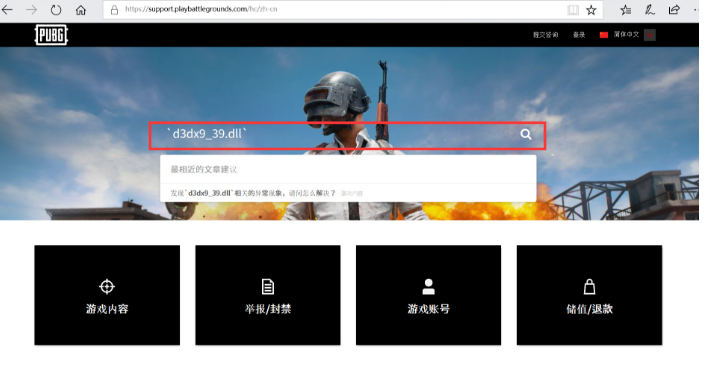Click the padlock icon in the address bar
Screen dimensions: 705x381
point(114,9)
